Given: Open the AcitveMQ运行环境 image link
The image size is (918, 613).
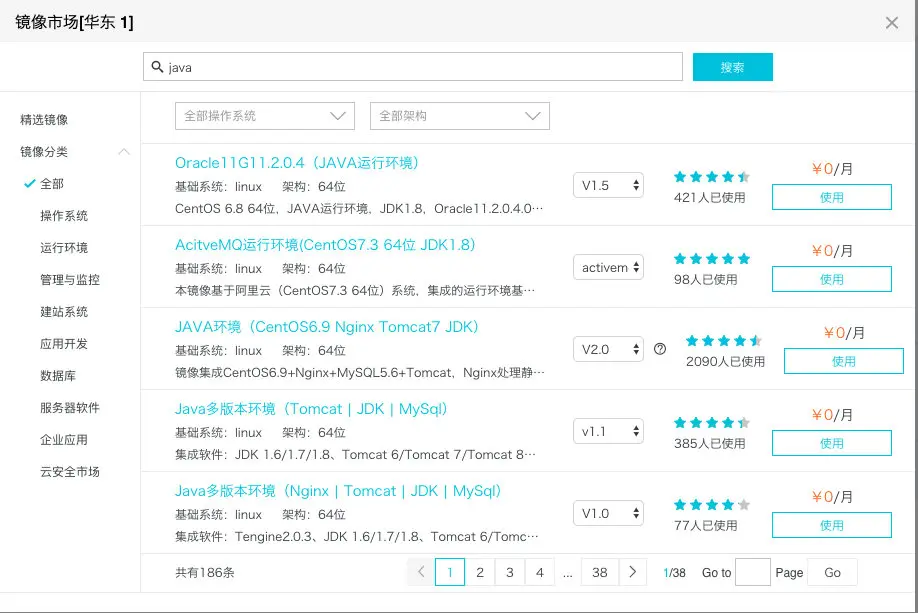Looking at the screenshot, I should tap(325, 245).
